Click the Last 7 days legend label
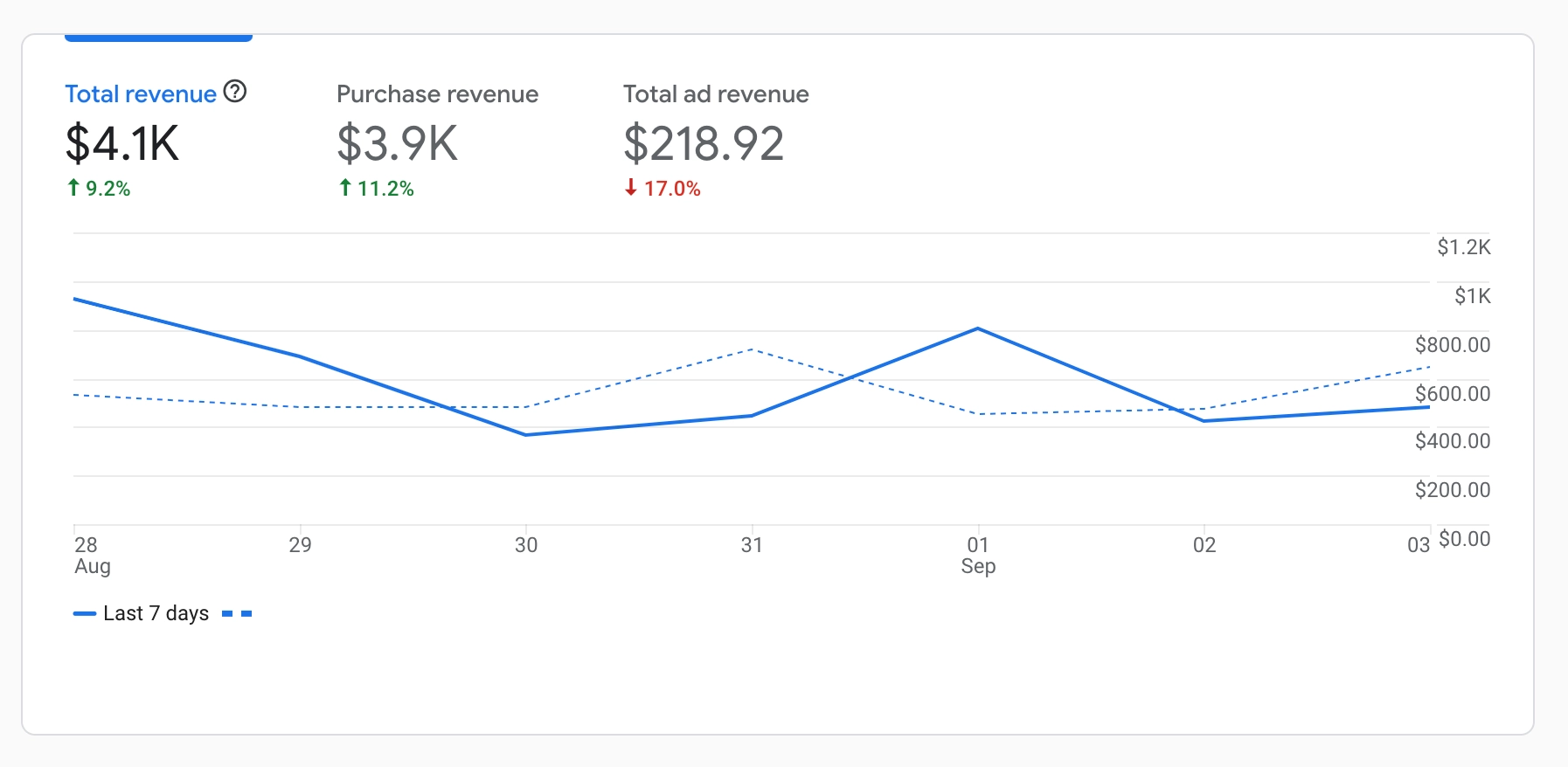 coord(156,613)
